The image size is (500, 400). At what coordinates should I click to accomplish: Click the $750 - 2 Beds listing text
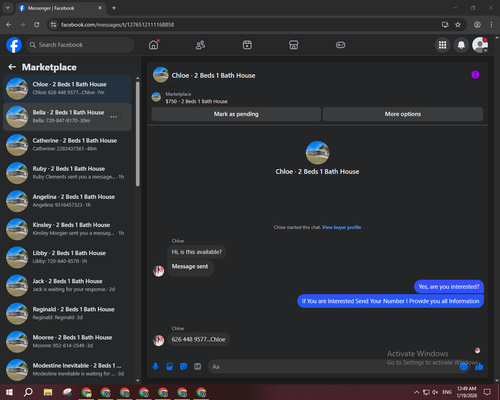click(197, 101)
